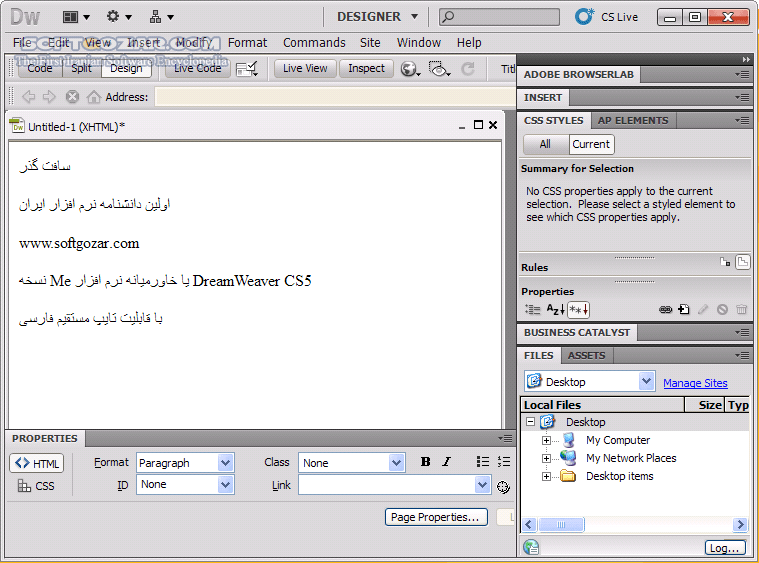Open the Visual Aids eye icon
759x563 pixels.
pyautogui.click(x=439, y=69)
